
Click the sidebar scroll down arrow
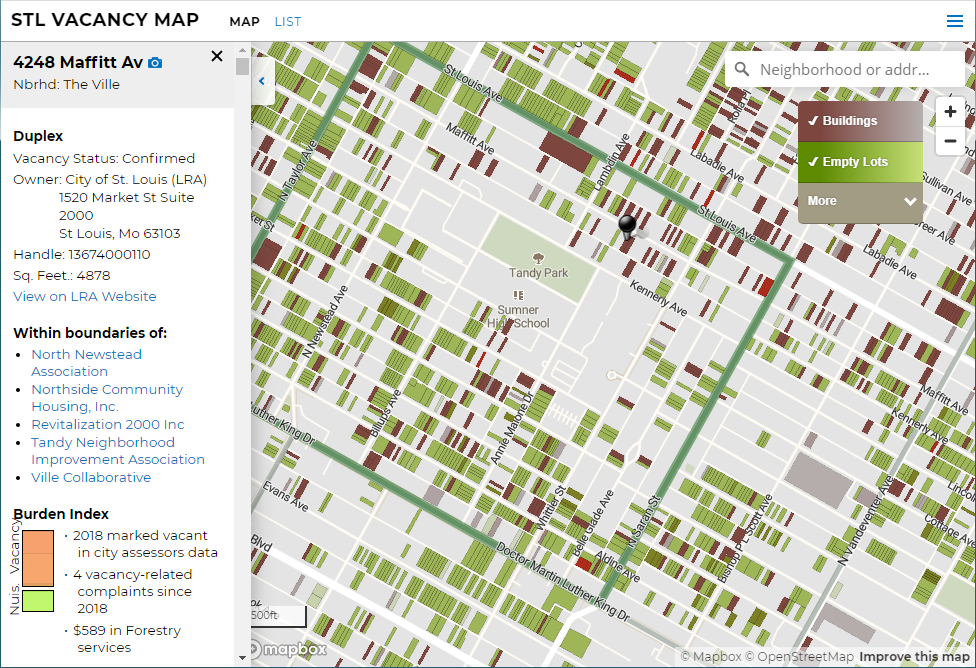[242, 658]
